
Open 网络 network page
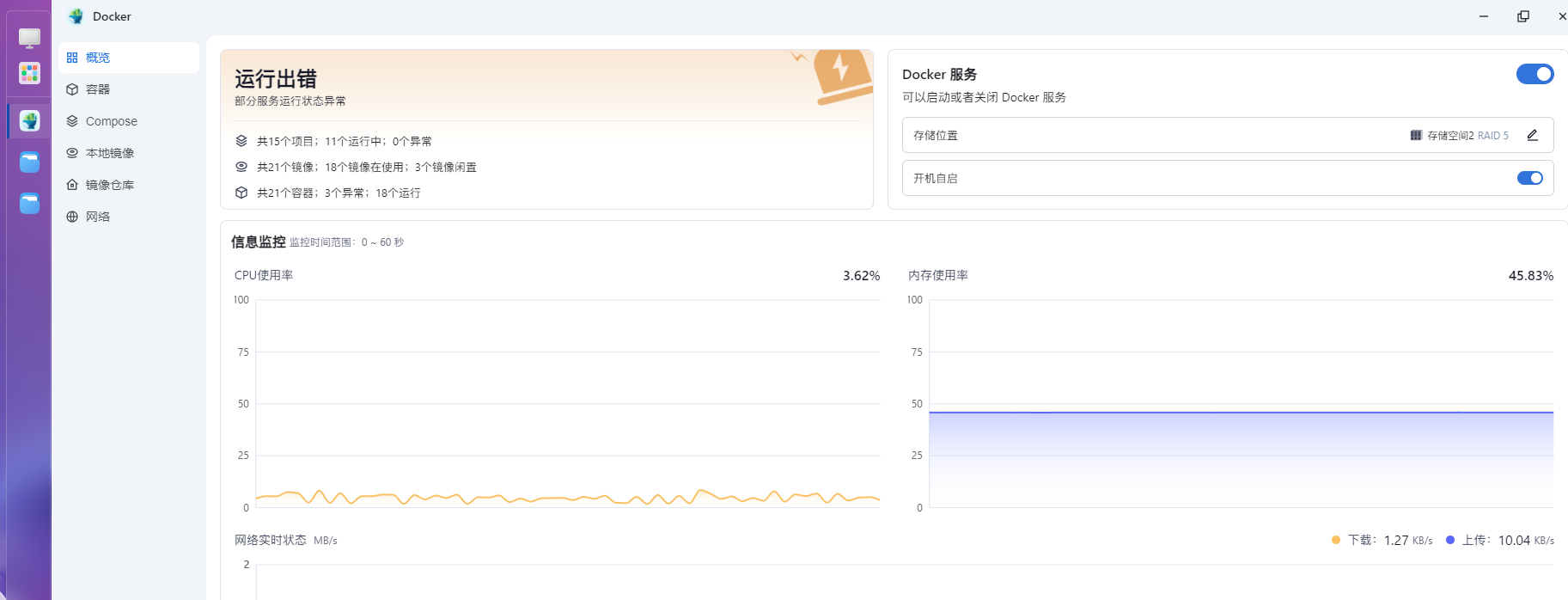click(x=129, y=217)
